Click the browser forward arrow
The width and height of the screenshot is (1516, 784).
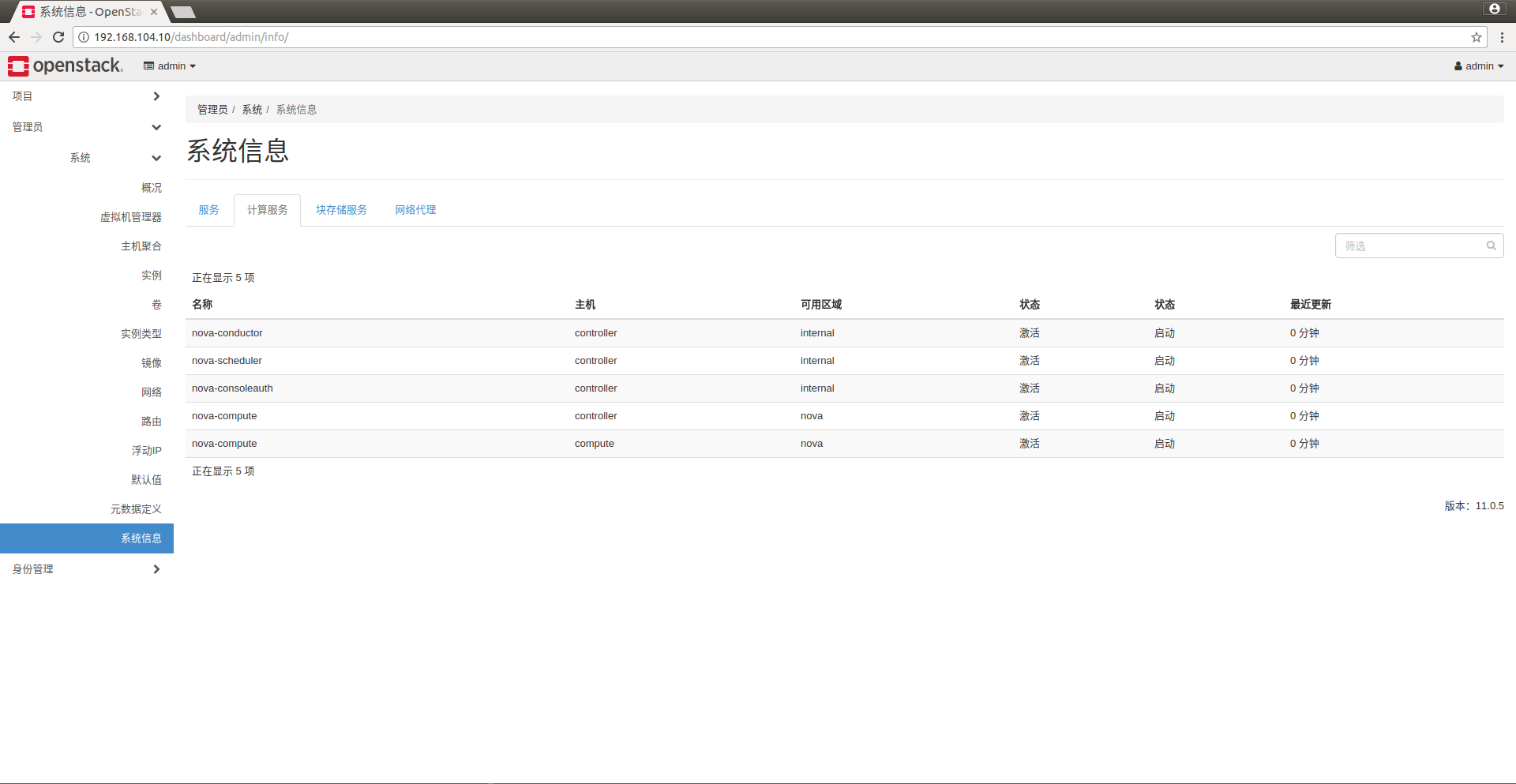coord(36,37)
